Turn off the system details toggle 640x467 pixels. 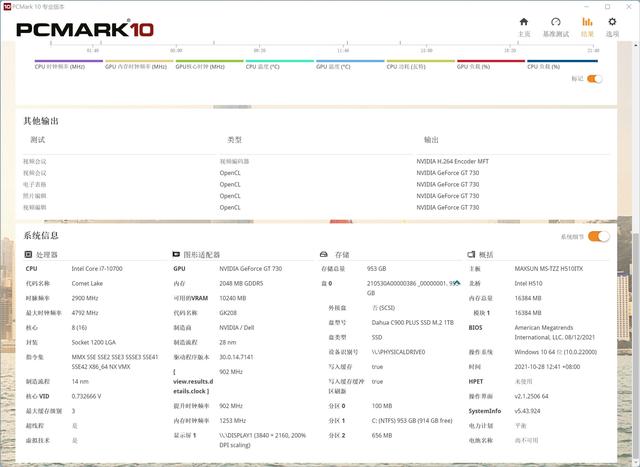pyautogui.click(x=599, y=236)
